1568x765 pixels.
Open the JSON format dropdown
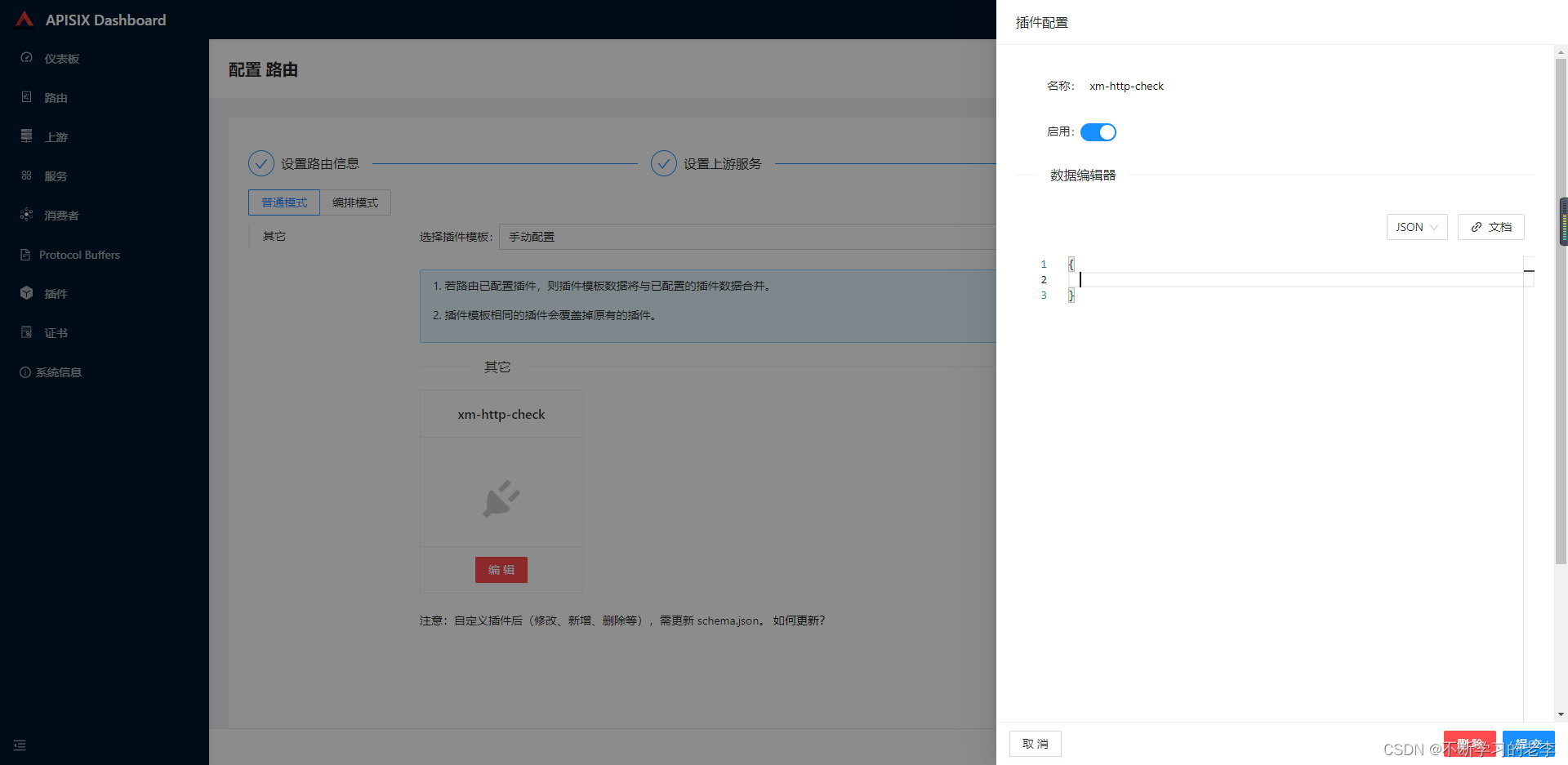[1417, 227]
